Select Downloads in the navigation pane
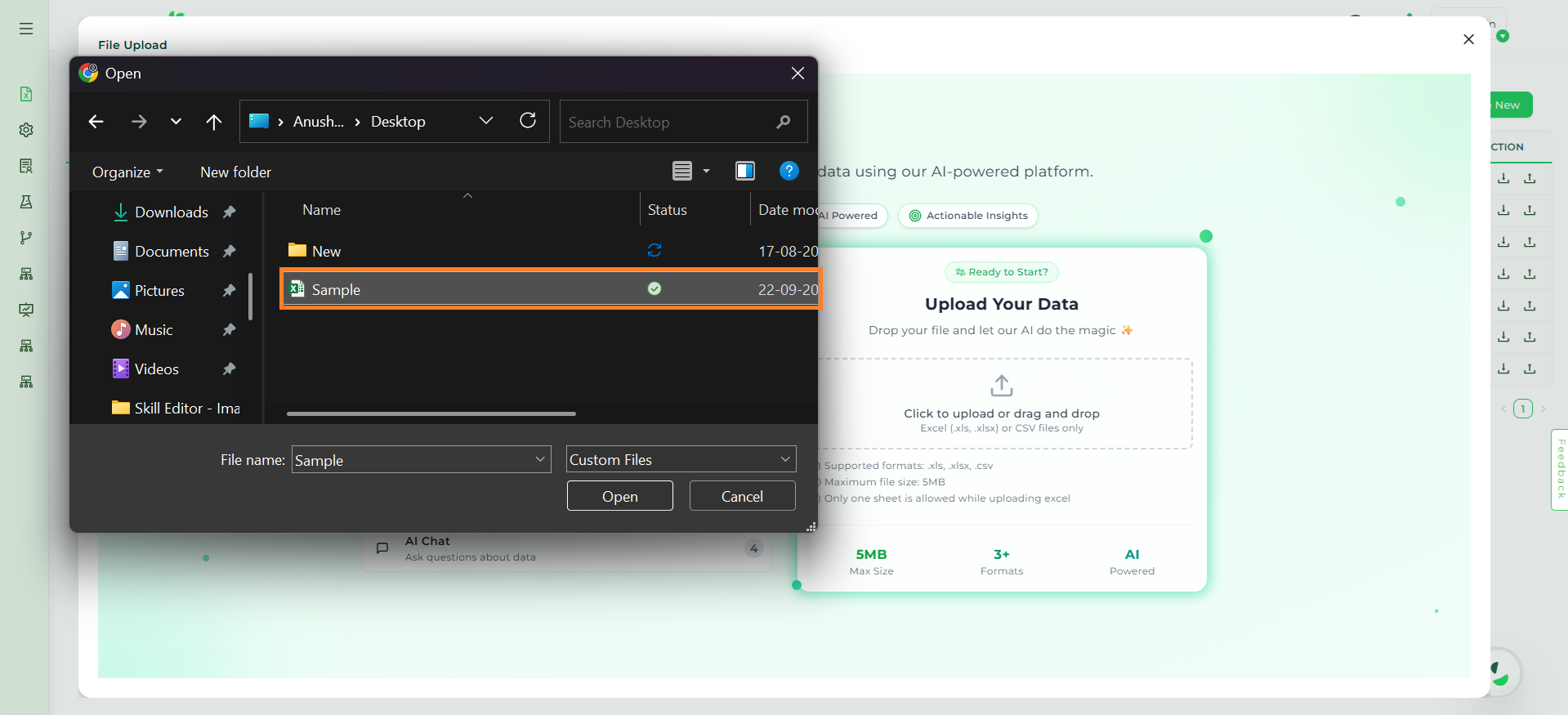This screenshot has height=715, width=1568. point(171,212)
